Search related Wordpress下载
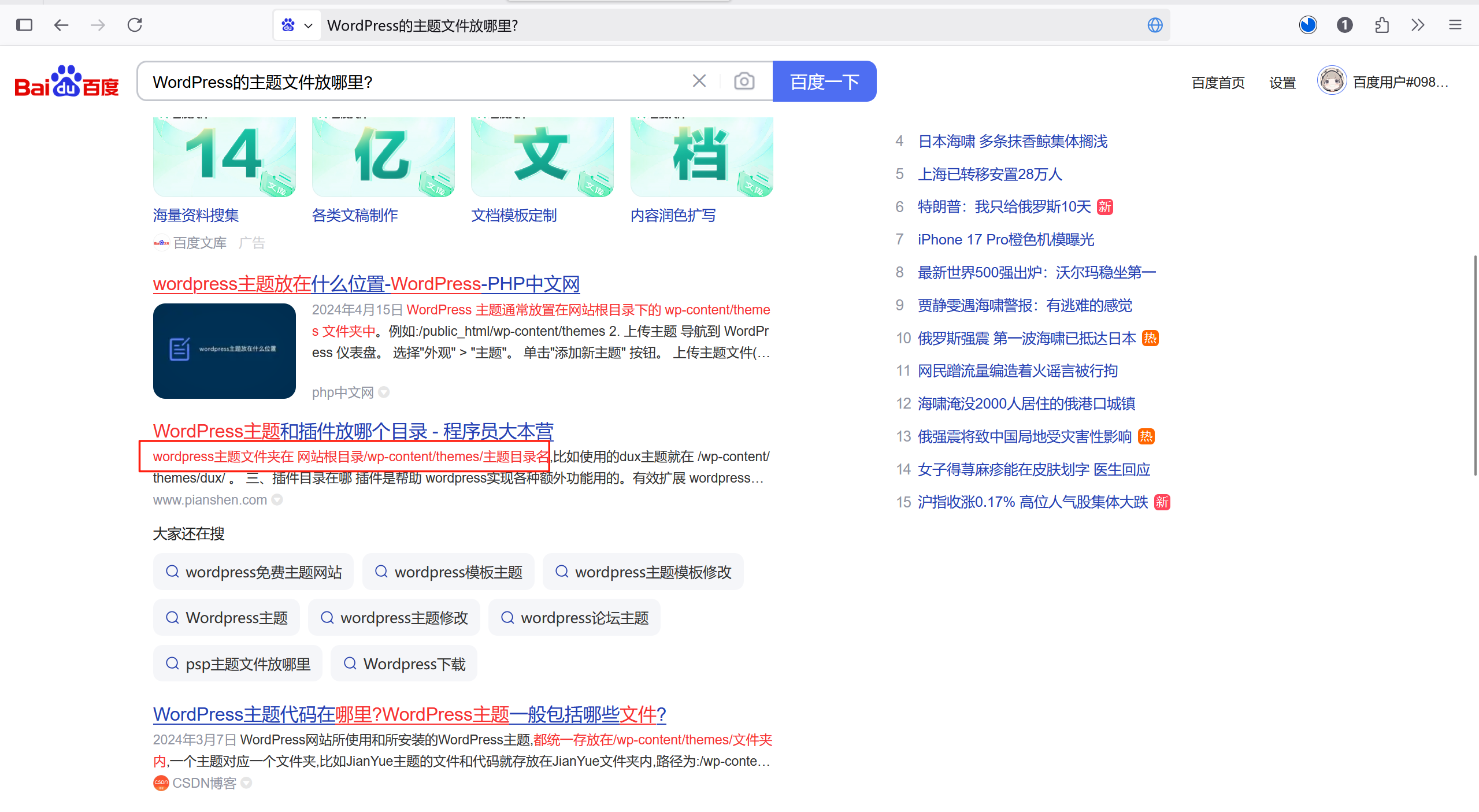The height and width of the screenshot is (812, 1479). pyautogui.click(x=404, y=664)
